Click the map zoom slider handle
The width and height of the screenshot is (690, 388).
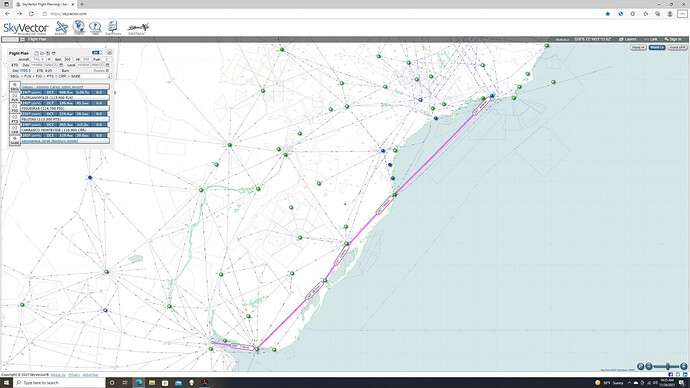click(x=668, y=366)
